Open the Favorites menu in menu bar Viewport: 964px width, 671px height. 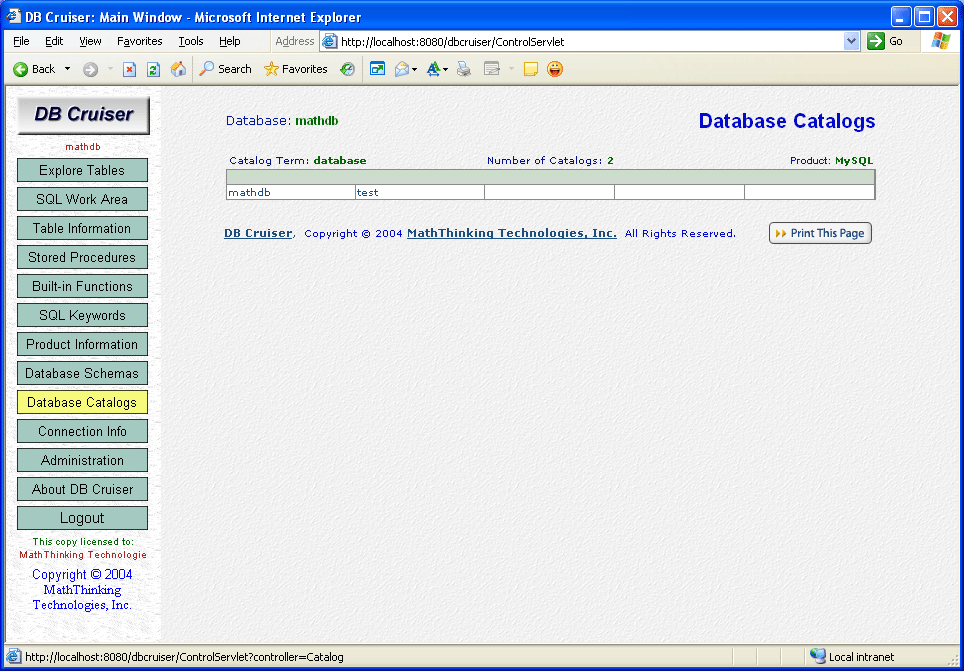[139, 41]
